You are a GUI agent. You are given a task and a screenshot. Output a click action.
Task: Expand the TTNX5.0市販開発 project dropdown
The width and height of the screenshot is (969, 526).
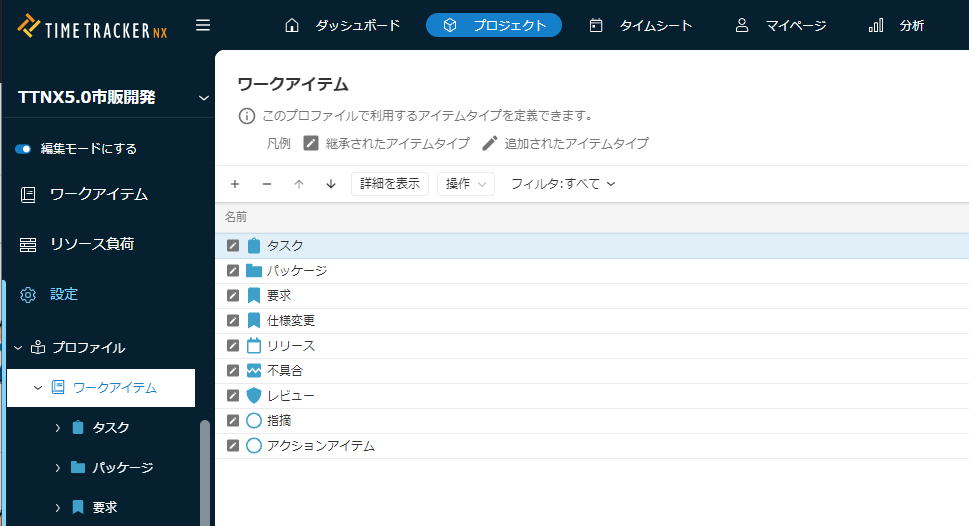[203, 98]
